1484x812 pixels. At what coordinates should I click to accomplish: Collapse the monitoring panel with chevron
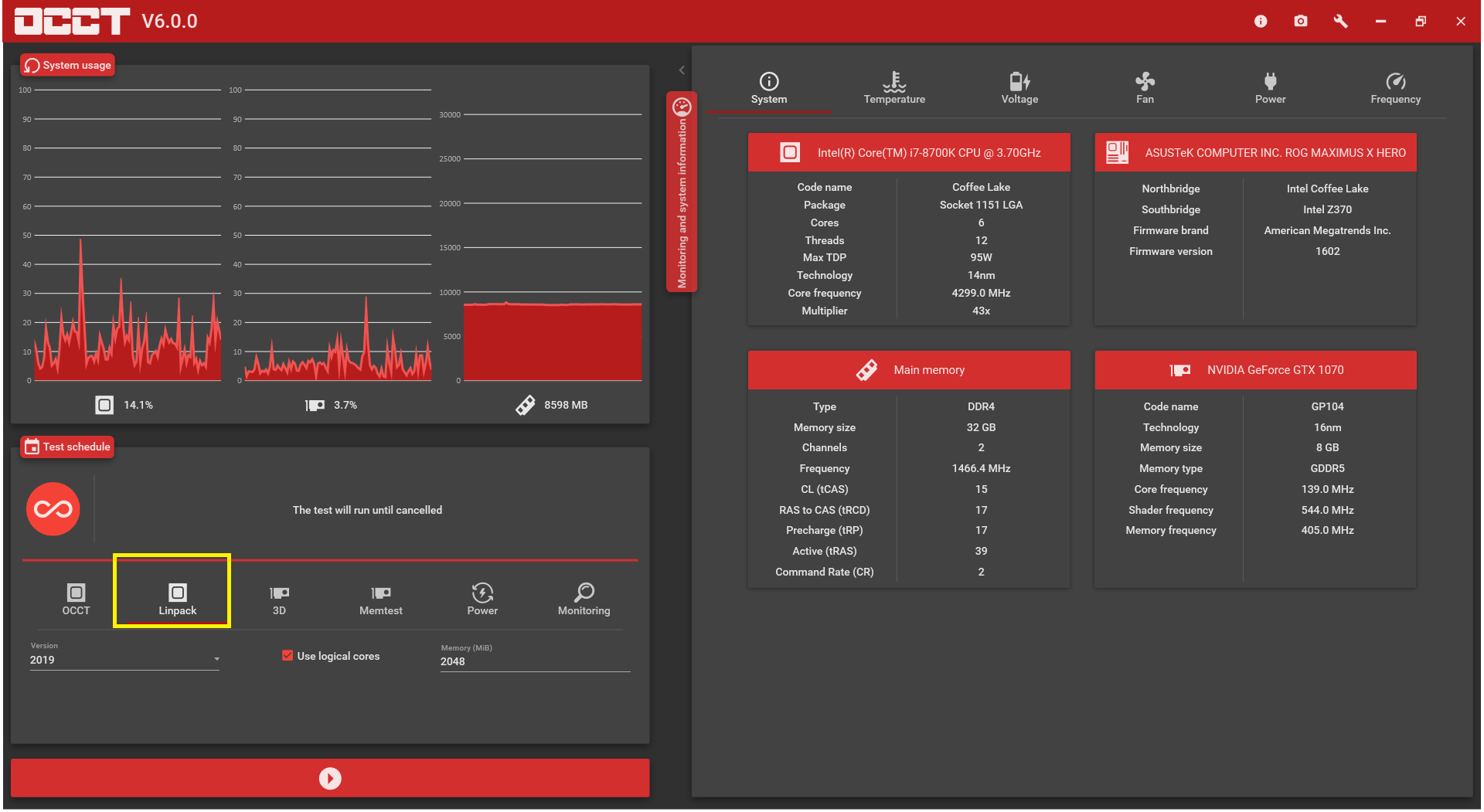click(x=682, y=70)
